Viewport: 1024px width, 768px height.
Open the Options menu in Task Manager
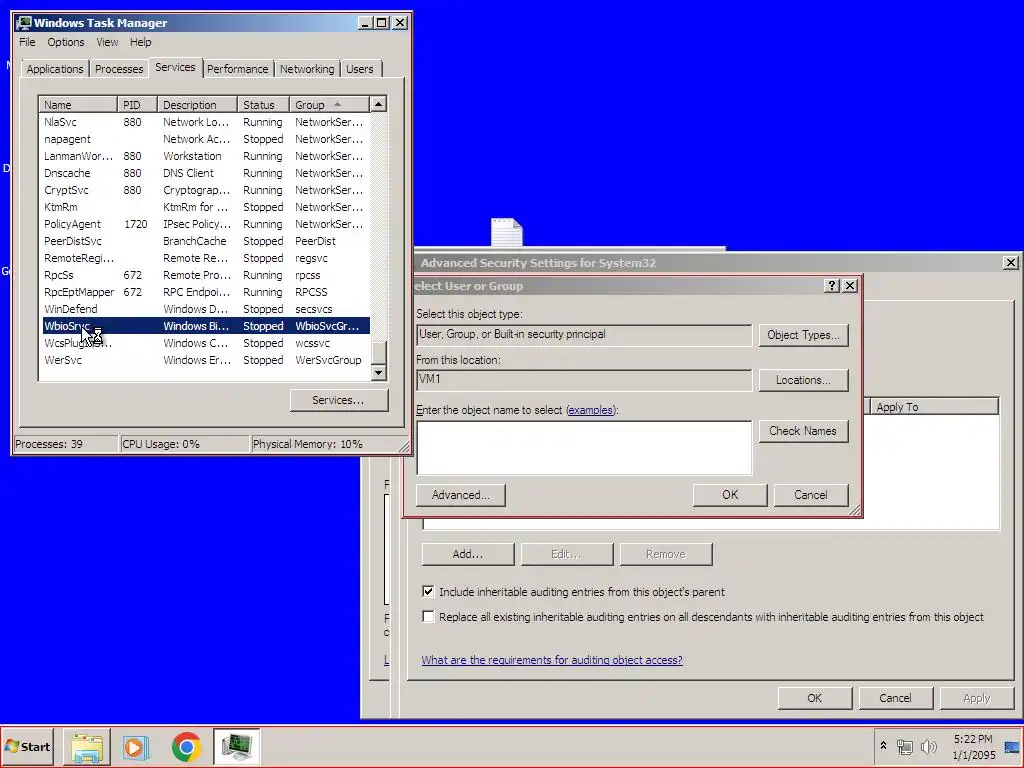click(66, 42)
